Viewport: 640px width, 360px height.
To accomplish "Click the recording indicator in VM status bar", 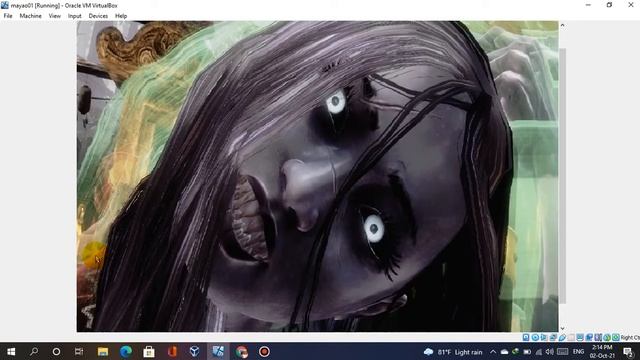I will [589, 337].
